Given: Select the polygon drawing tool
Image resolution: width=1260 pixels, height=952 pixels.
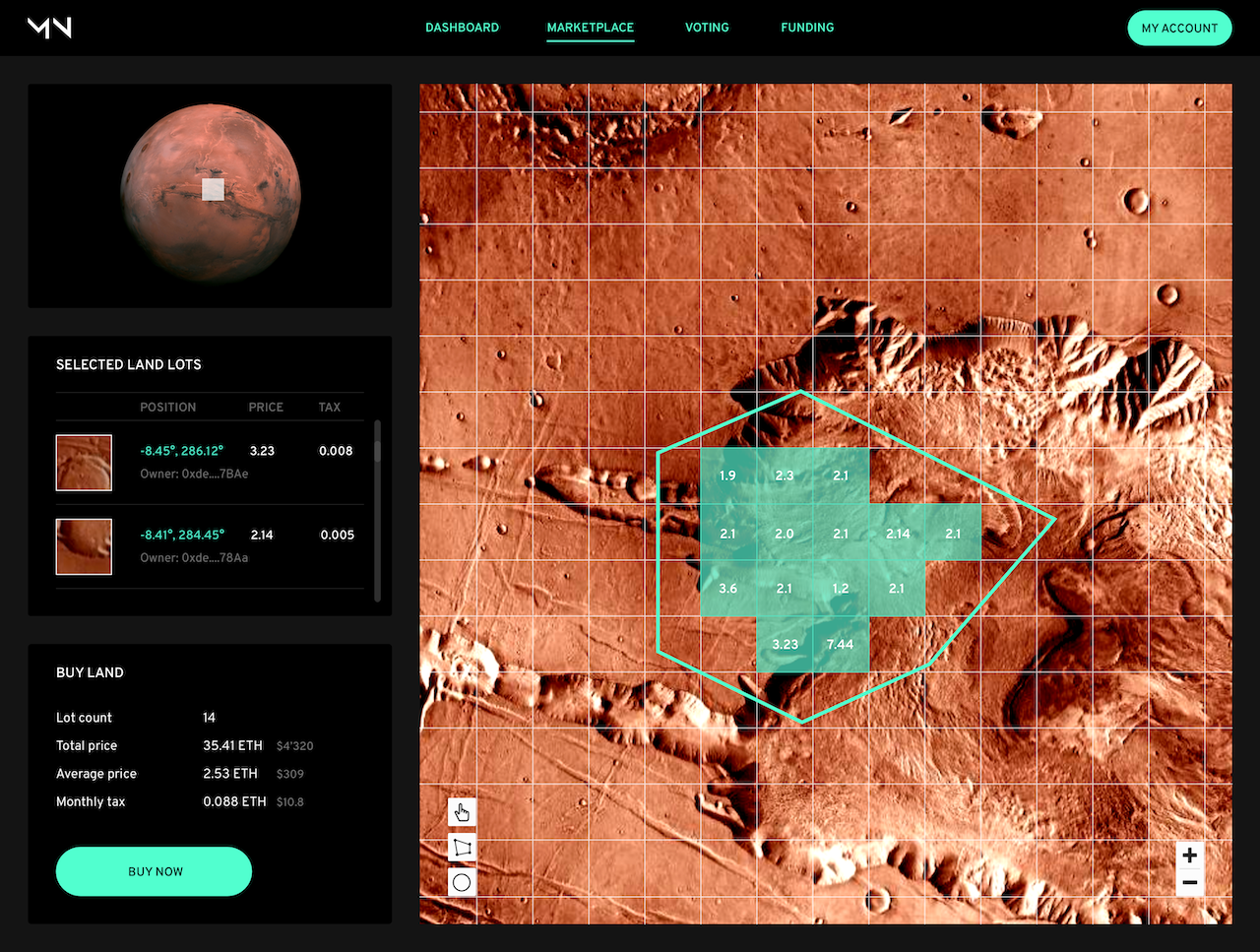Looking at the screenshot, I should click(x=461, y=847).
